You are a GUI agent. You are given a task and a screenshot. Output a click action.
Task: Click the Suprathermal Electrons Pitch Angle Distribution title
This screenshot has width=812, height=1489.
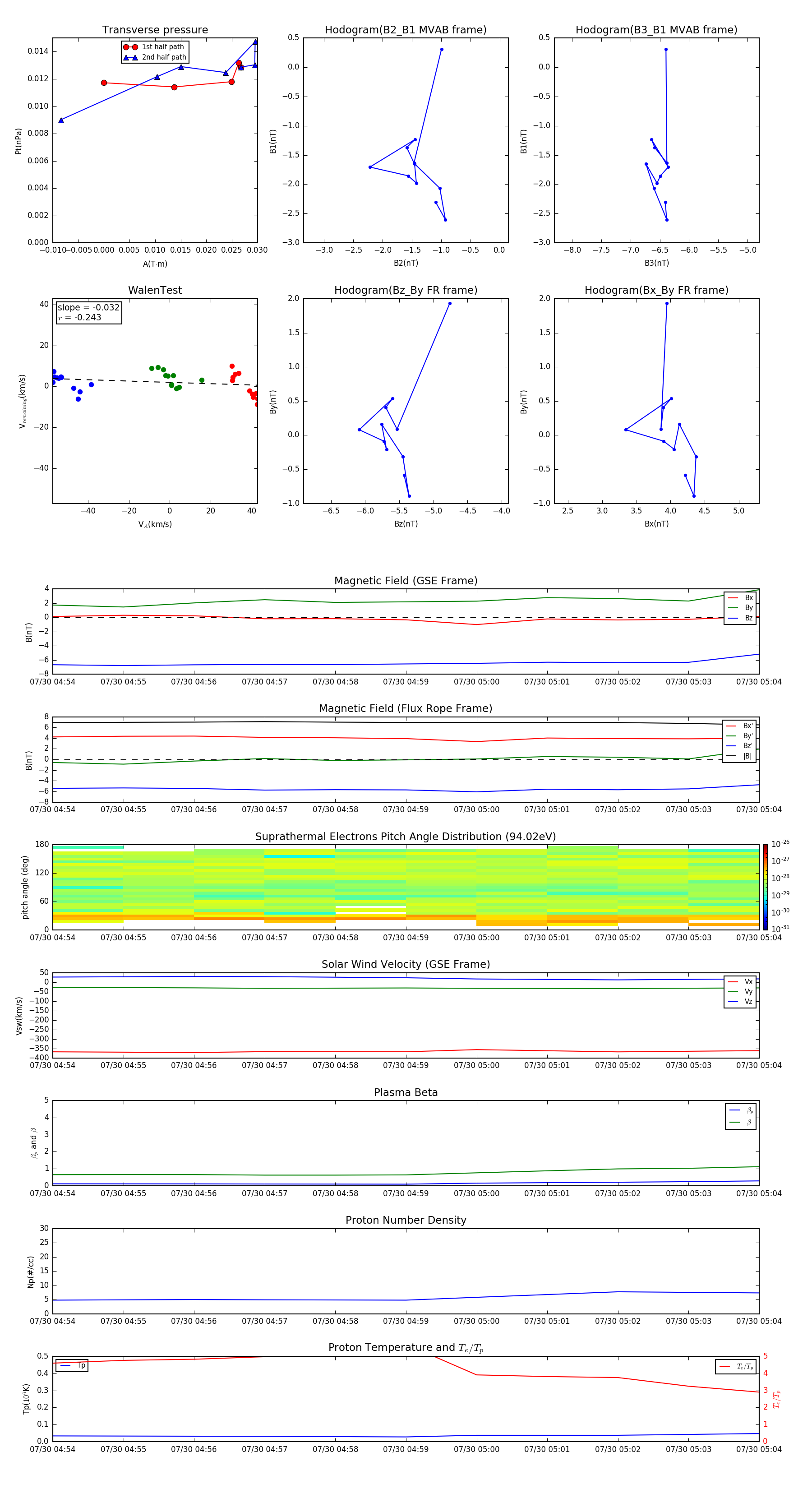coord(405,837)
